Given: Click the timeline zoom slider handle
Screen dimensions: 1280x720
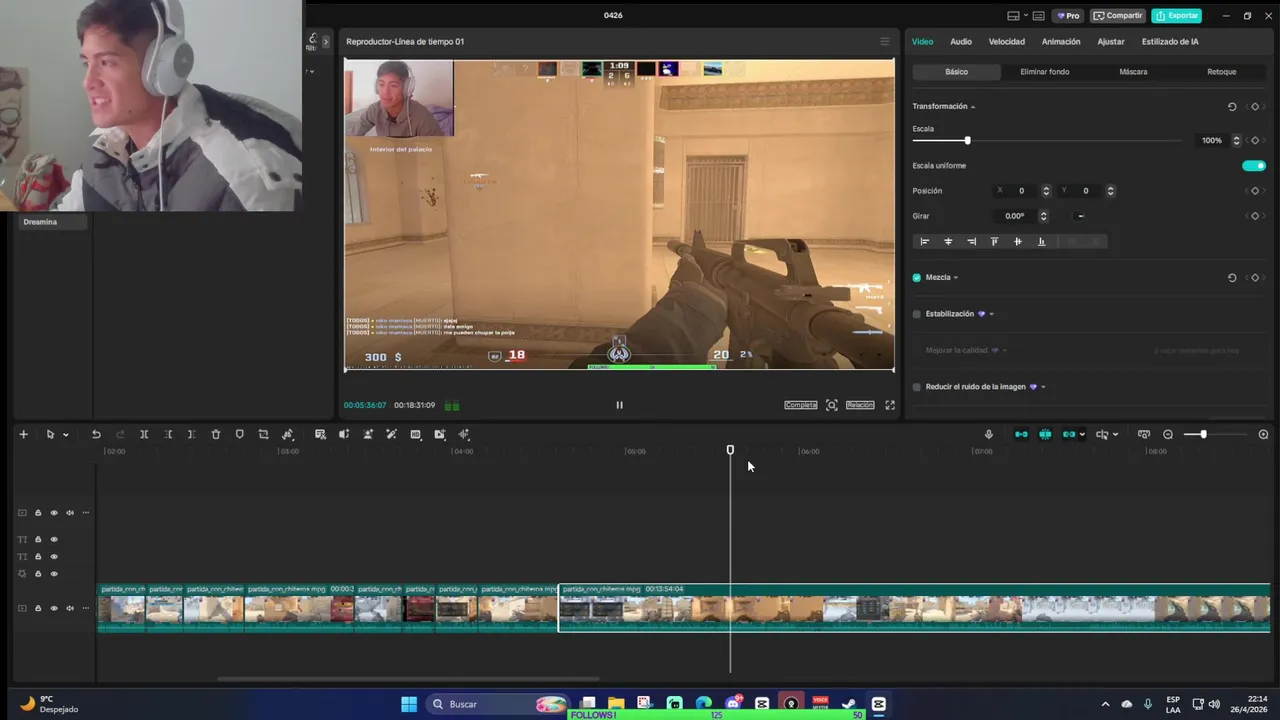Looking at the screenshot, I should [x=1203, y=434].
